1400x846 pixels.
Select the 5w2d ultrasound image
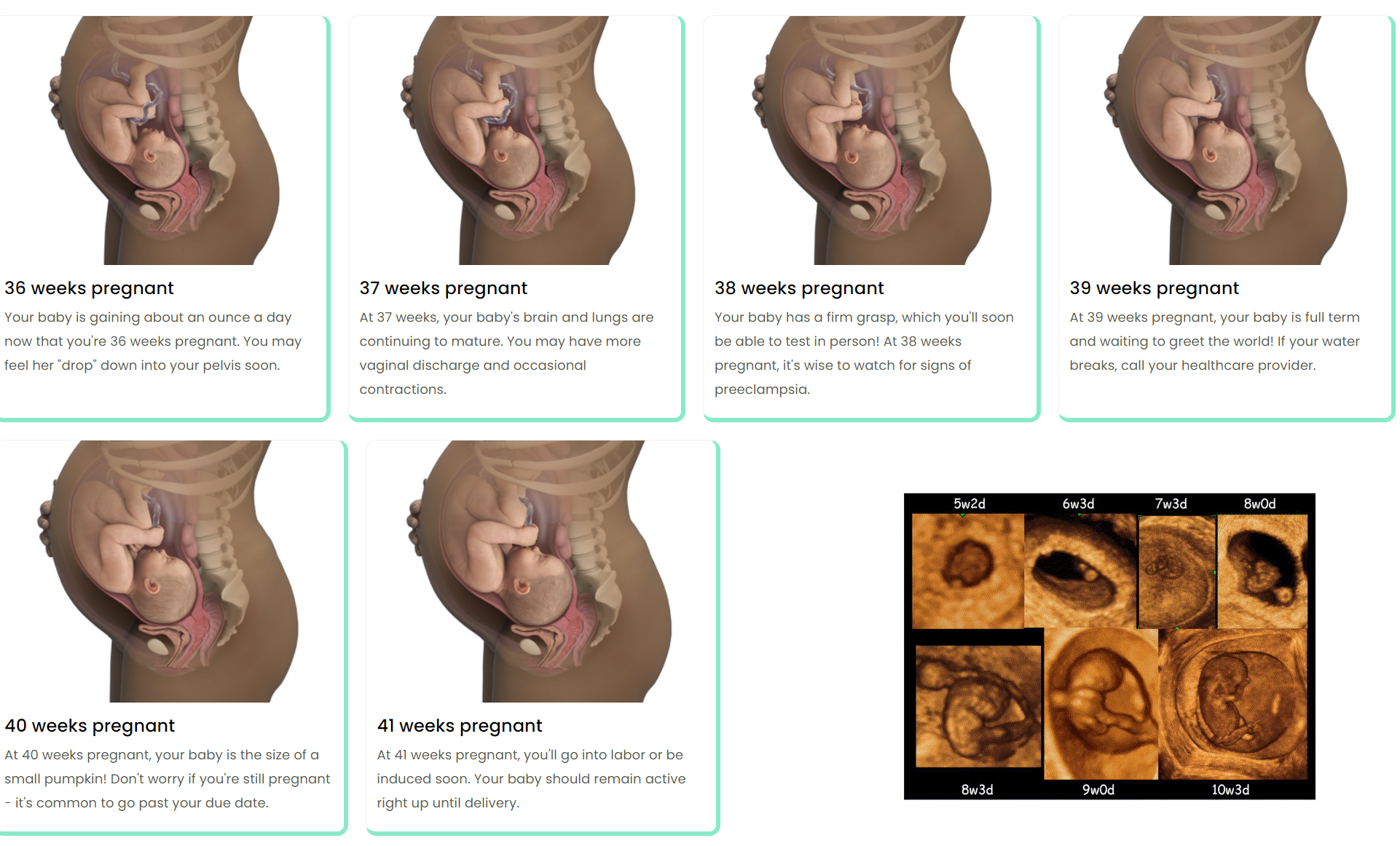[968, 571]
